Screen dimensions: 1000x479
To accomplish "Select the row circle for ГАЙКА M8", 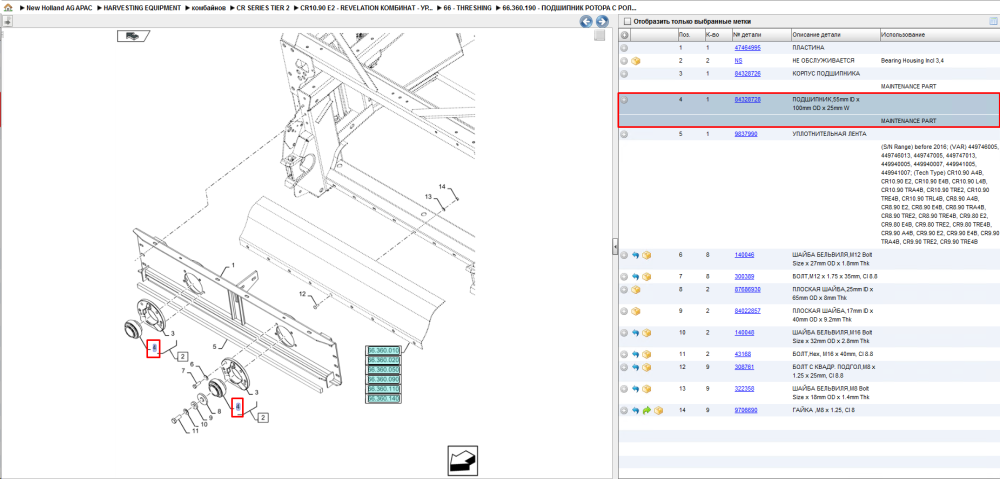I will pos(624,411).
